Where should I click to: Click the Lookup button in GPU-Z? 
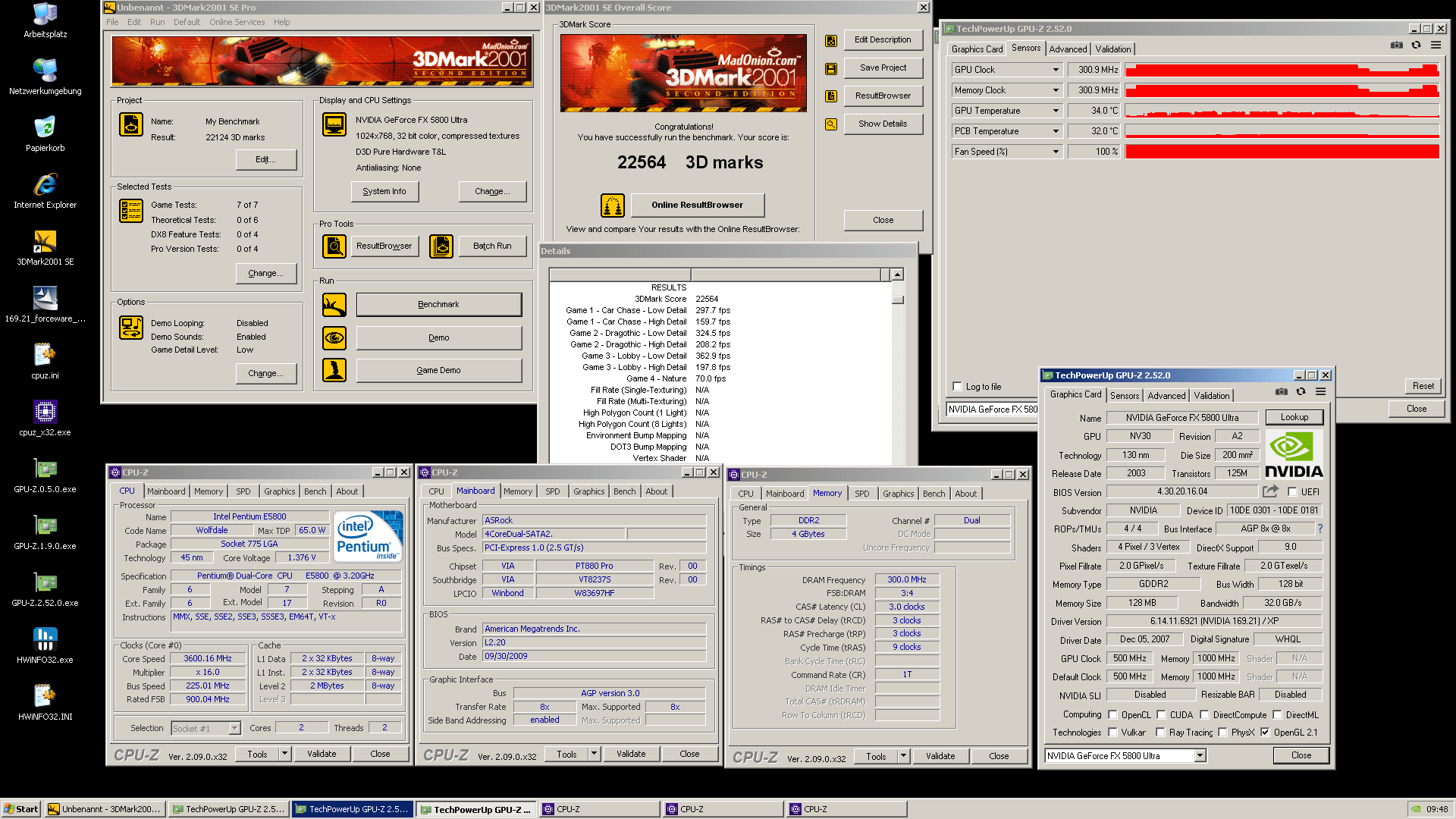point(1294,417)
